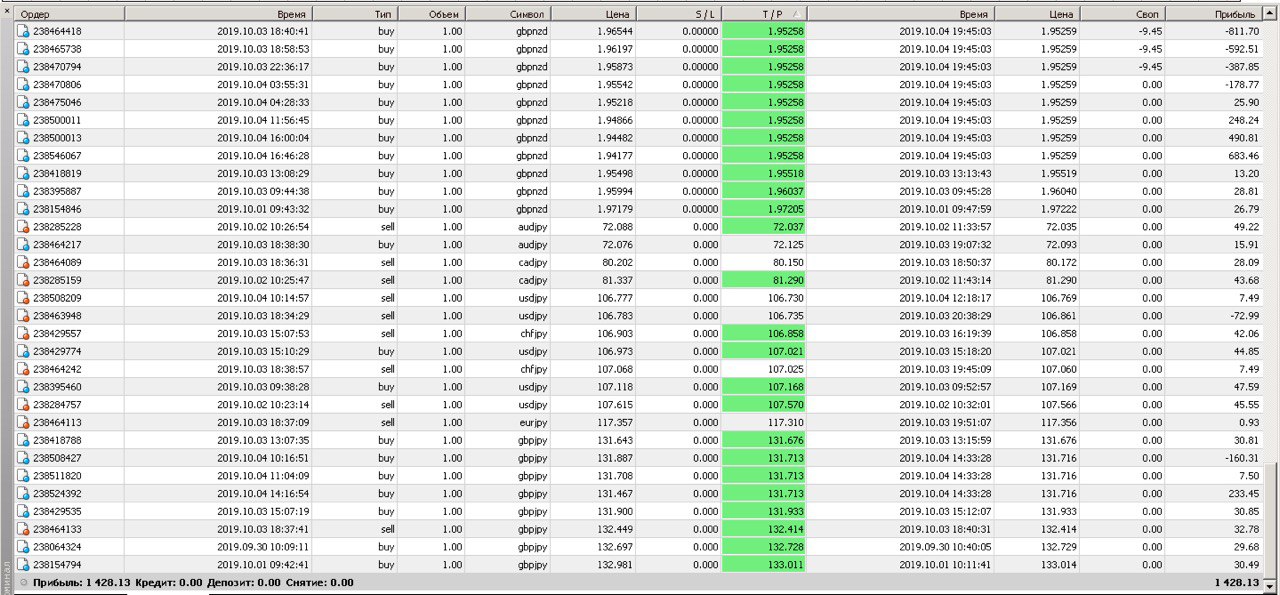
Task: Click the scrollbar down arrow
Action: 1271,584
